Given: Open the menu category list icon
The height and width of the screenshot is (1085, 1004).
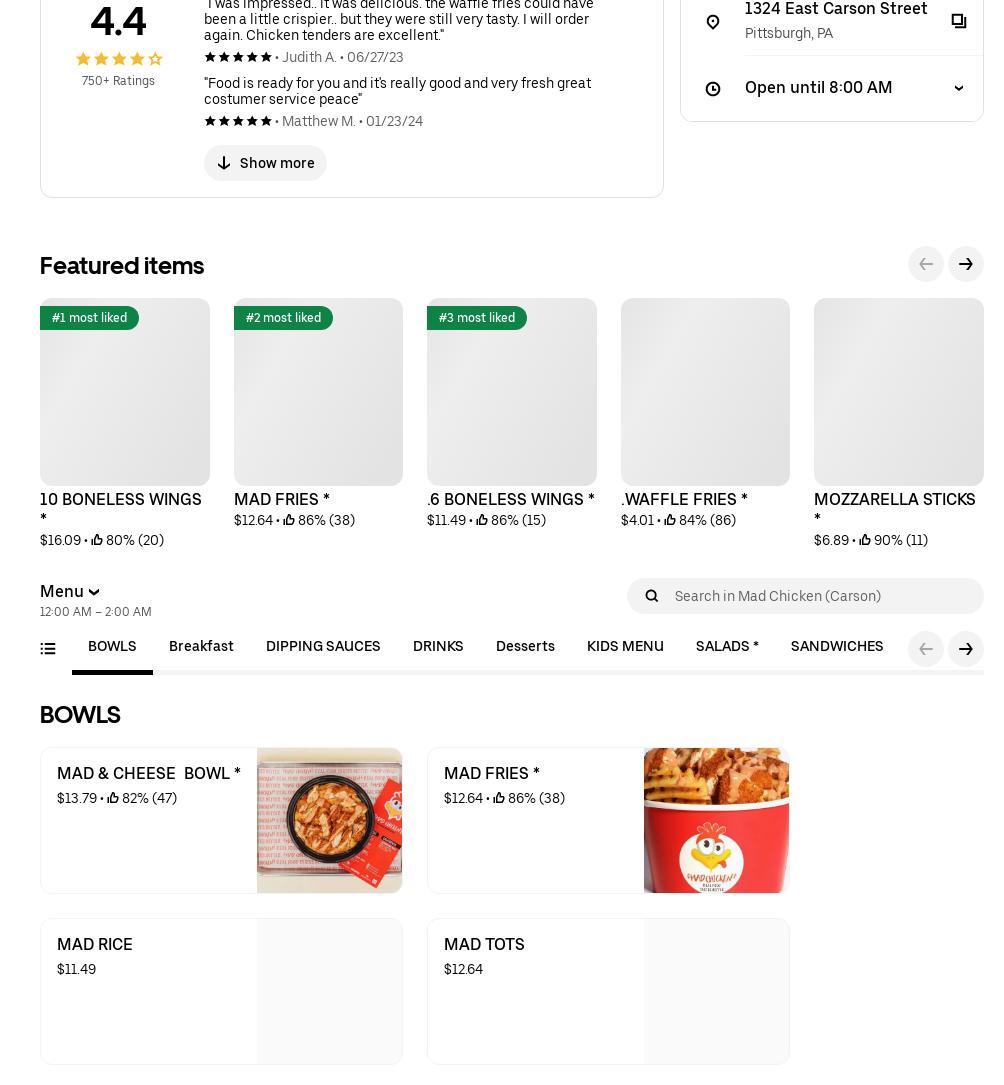Looking at the screenshot, I should [x=48, y=649].
